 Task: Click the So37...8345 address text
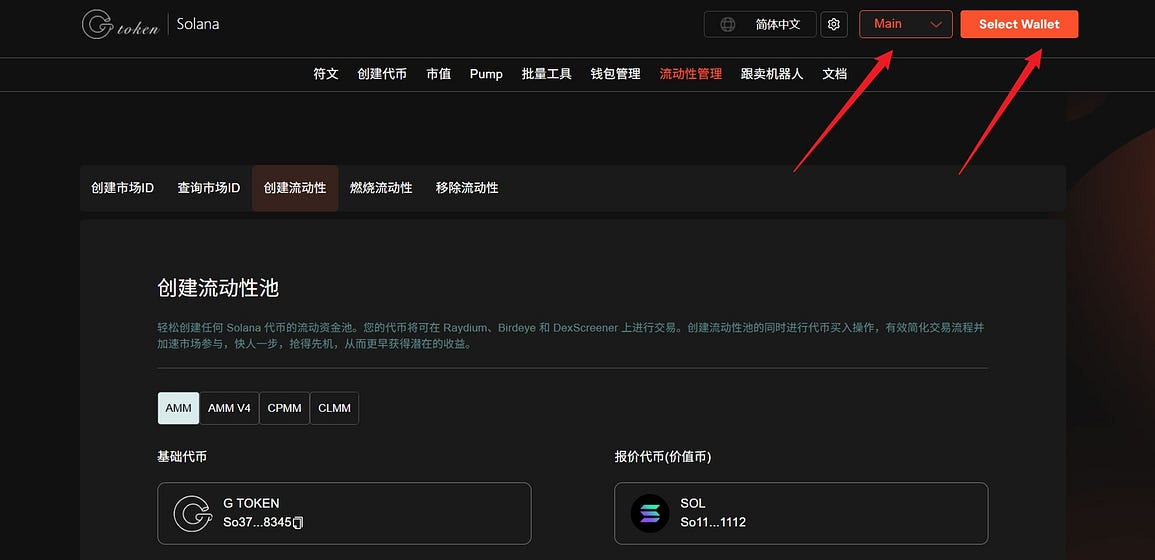coord(257,522)
